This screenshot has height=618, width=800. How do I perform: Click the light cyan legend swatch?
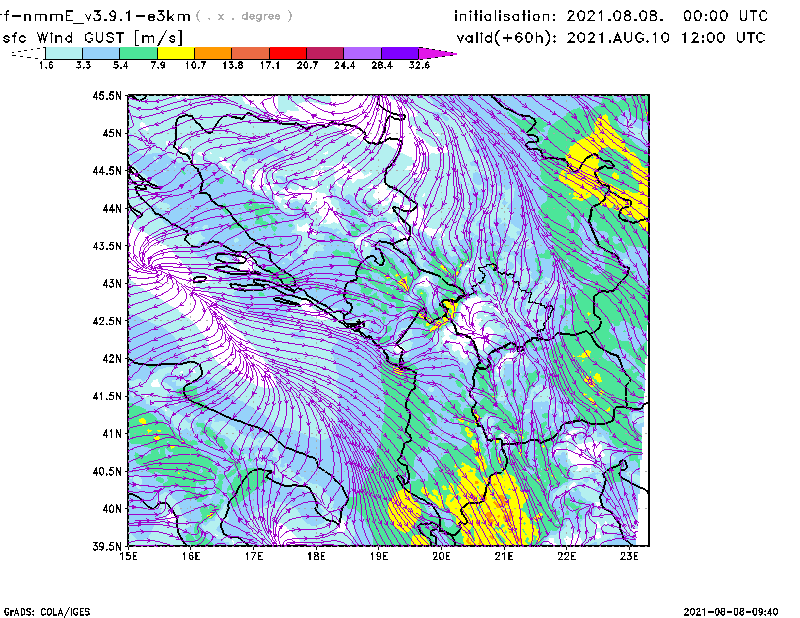pyautogui.click(x=64, y=53)
